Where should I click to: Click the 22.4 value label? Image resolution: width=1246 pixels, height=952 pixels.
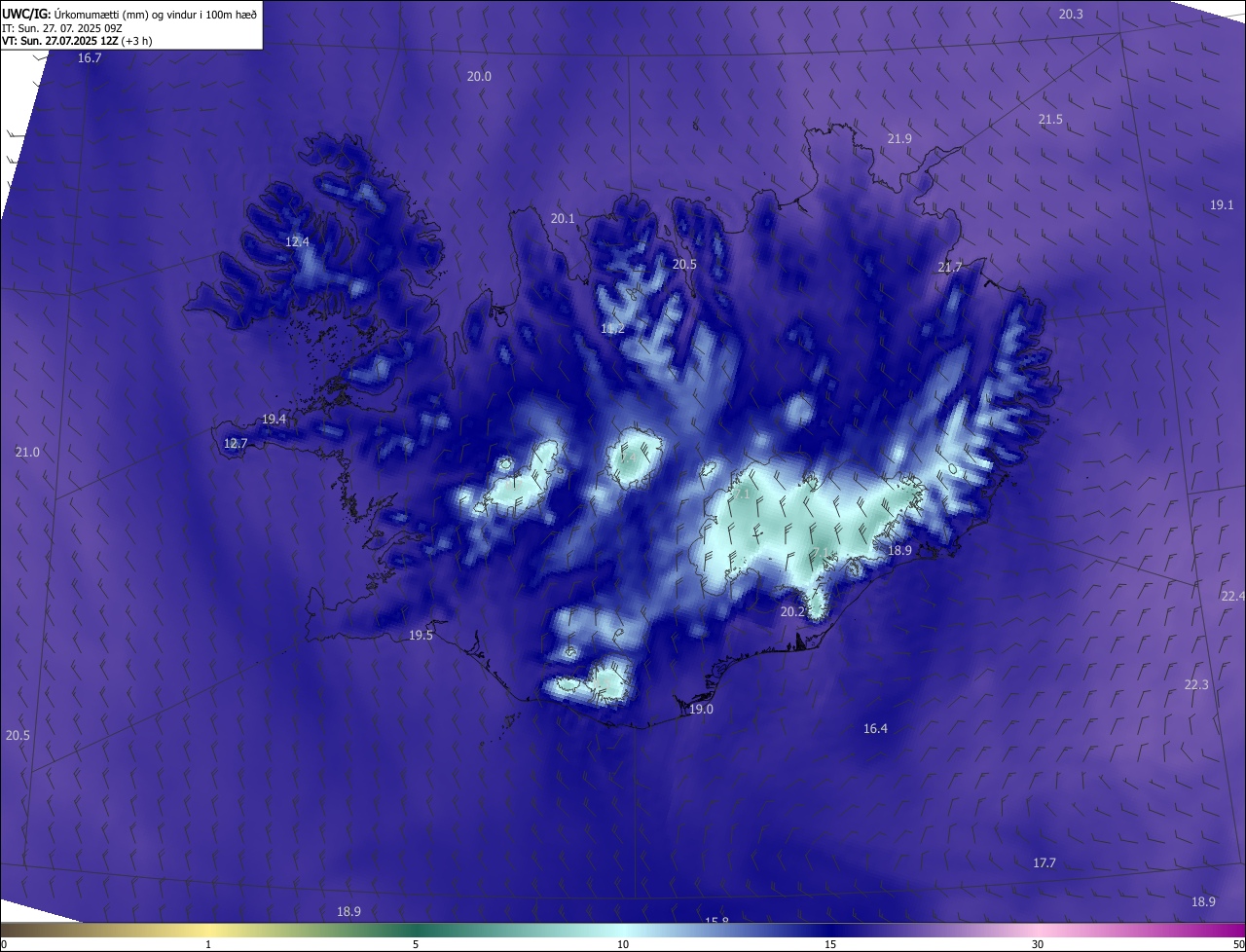[x=1232, y=597]
